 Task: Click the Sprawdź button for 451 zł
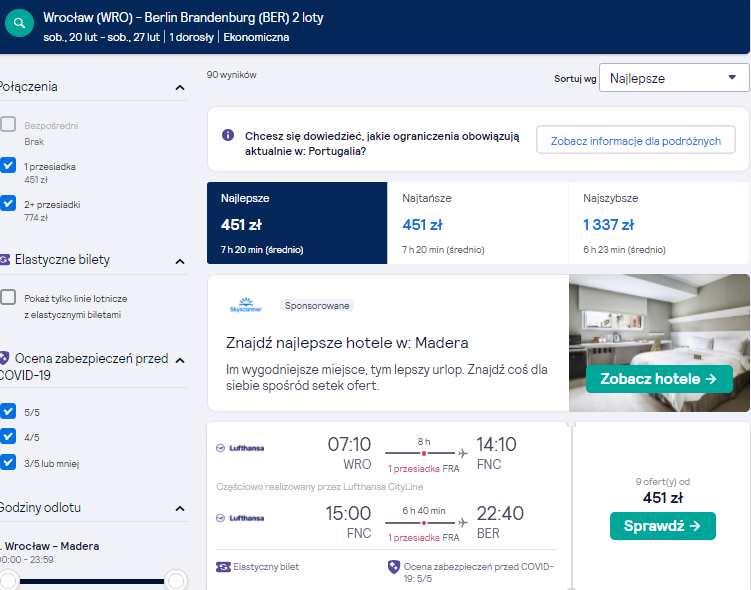click(x=662, y=526)
